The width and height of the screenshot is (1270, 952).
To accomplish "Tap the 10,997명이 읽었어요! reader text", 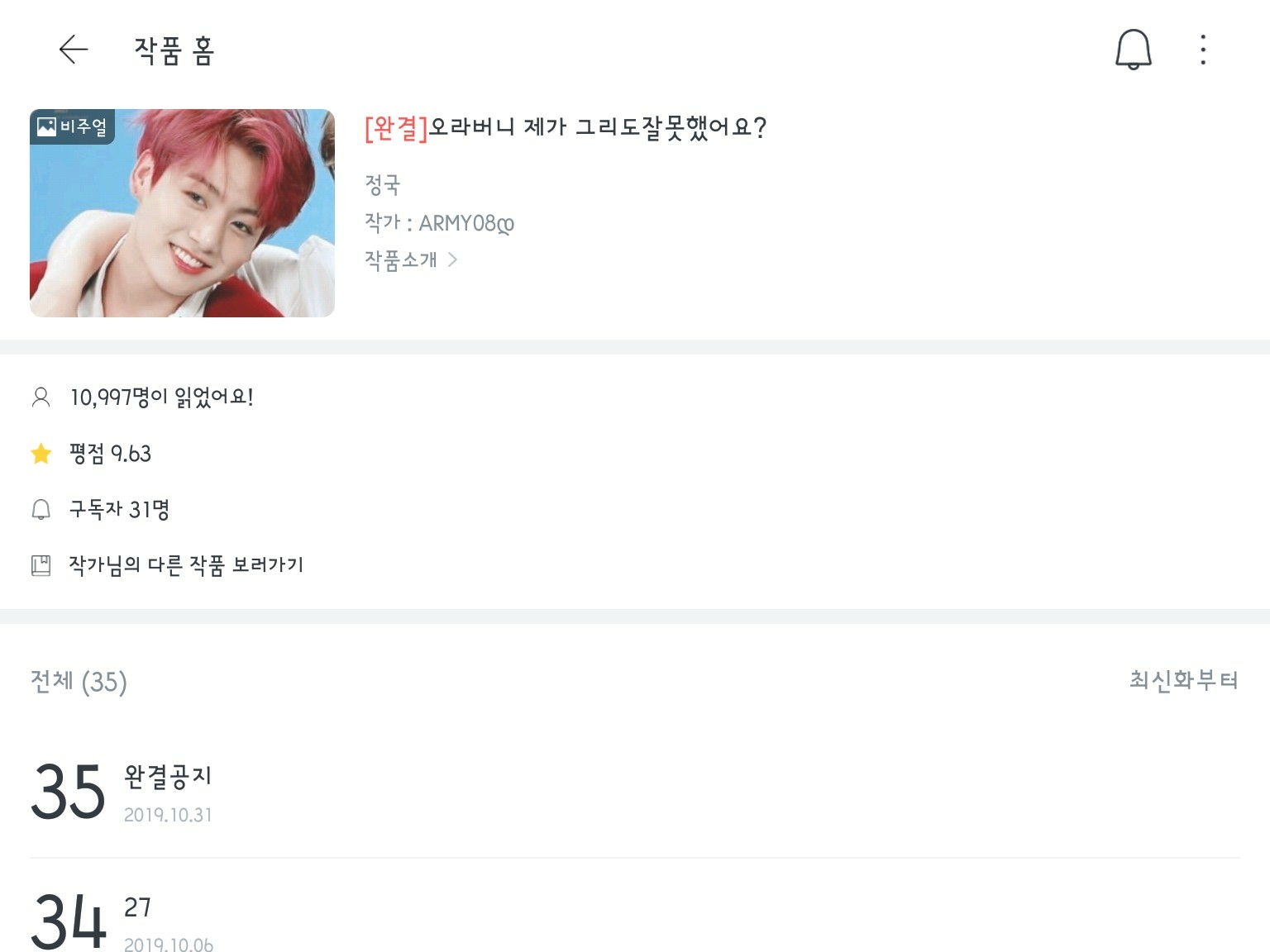I will tap(161, 397).
